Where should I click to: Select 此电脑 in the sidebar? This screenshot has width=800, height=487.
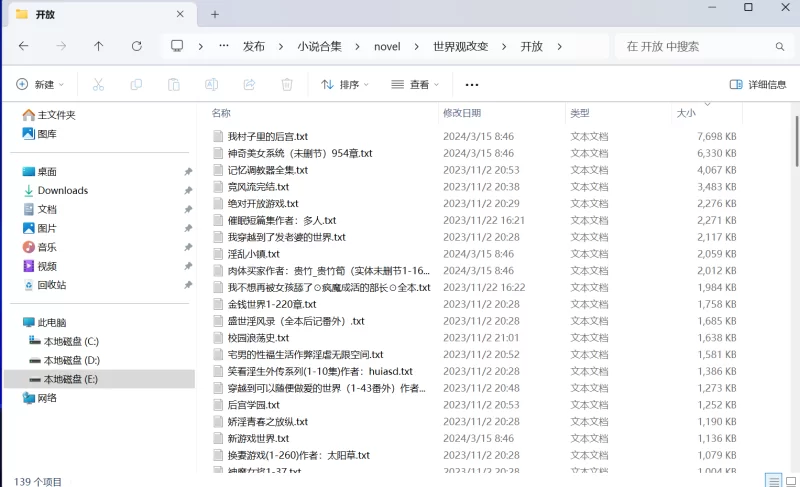44,323
